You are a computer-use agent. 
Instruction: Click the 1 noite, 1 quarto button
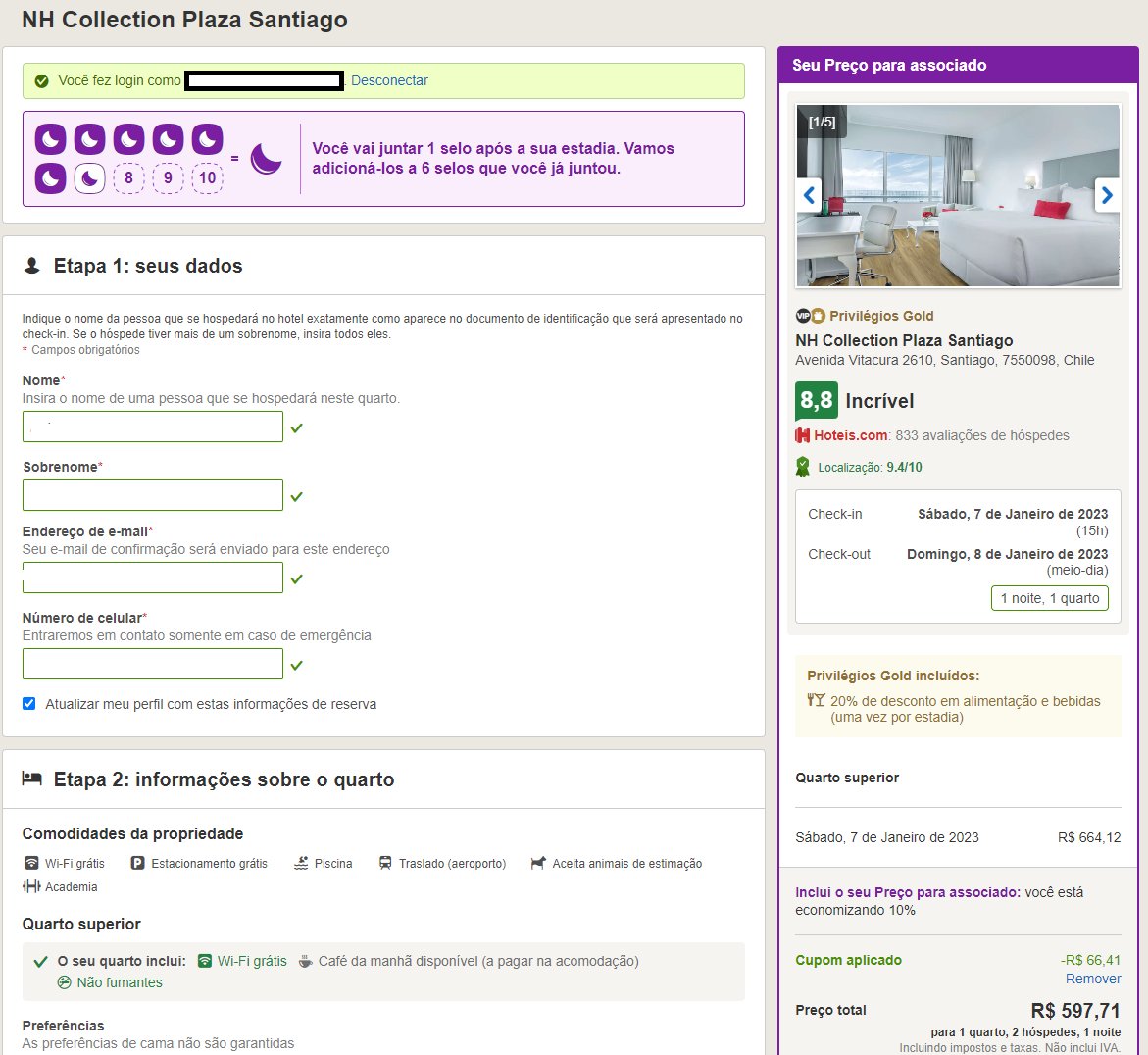point(1050,598)
